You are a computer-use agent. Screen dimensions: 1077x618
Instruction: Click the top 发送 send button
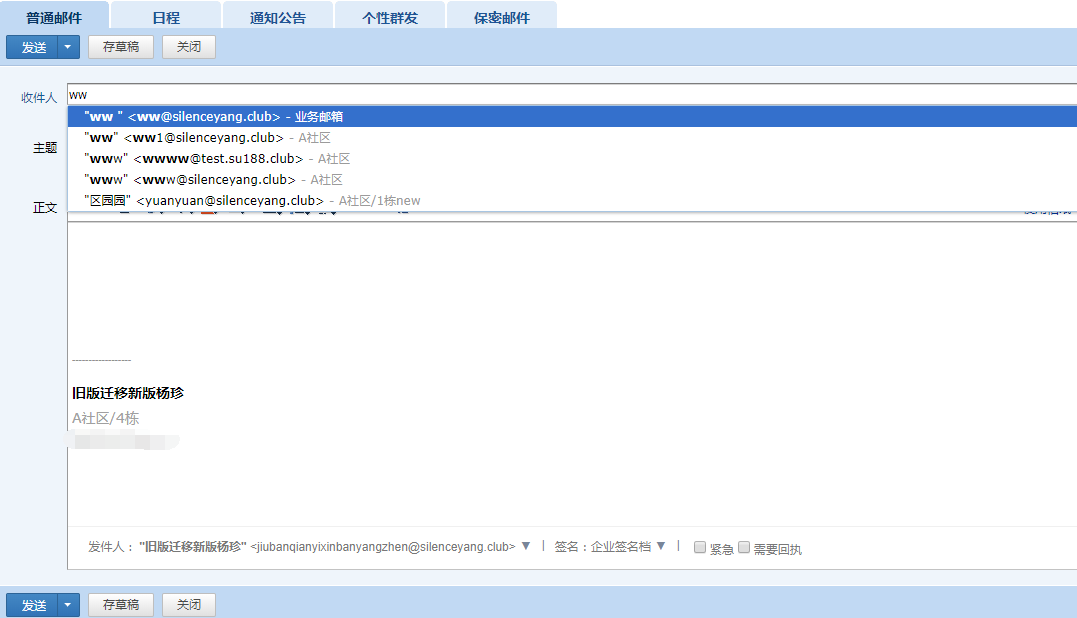(x=34, y=47)
